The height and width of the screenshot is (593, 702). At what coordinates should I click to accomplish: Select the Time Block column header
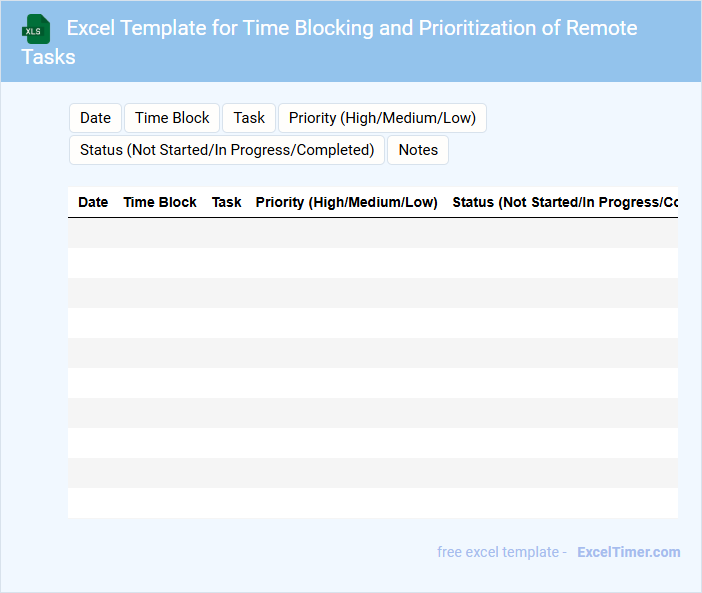pos(160,202)
